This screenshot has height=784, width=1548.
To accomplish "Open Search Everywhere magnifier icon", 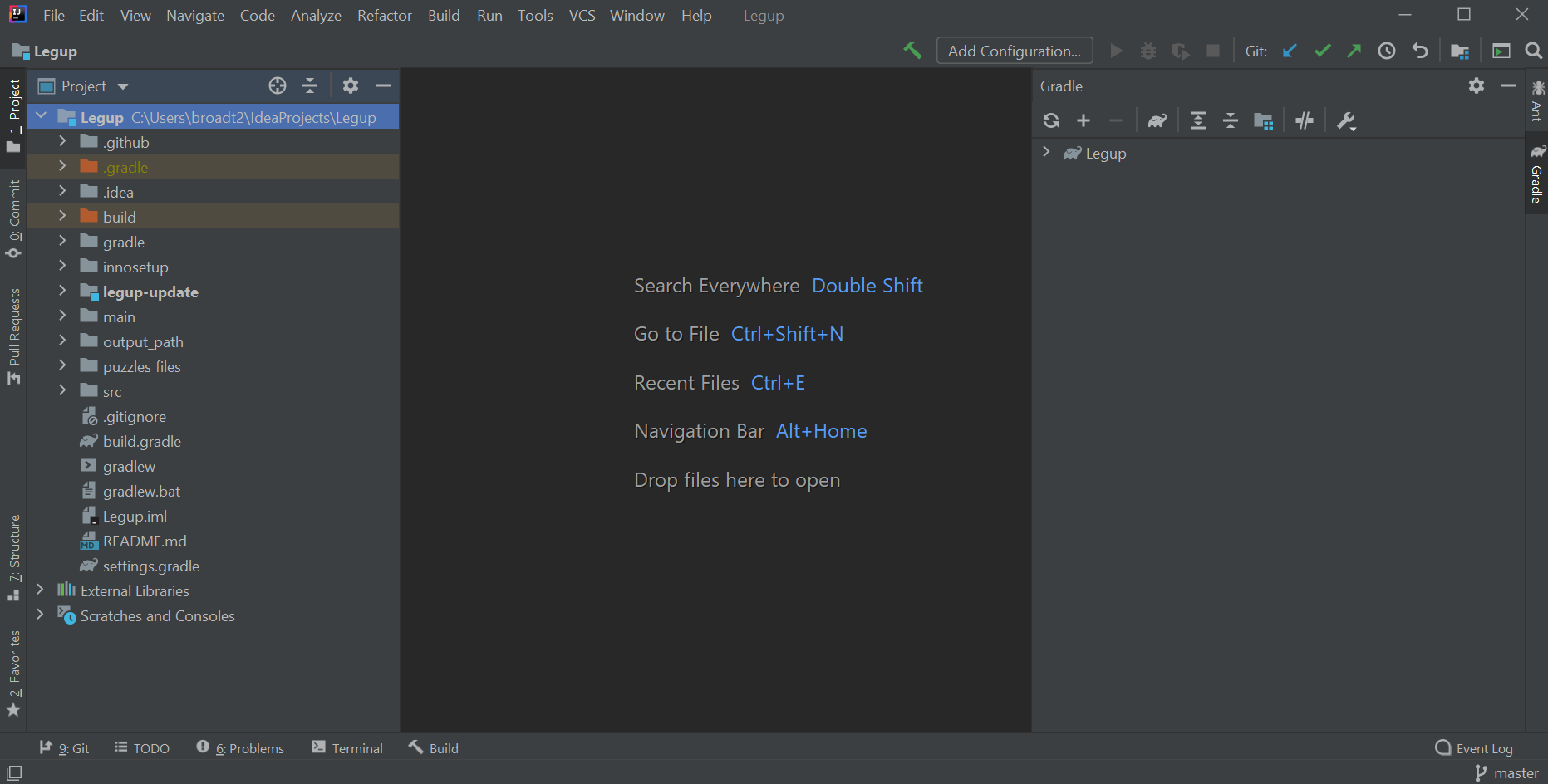I will coord(1534,51).
